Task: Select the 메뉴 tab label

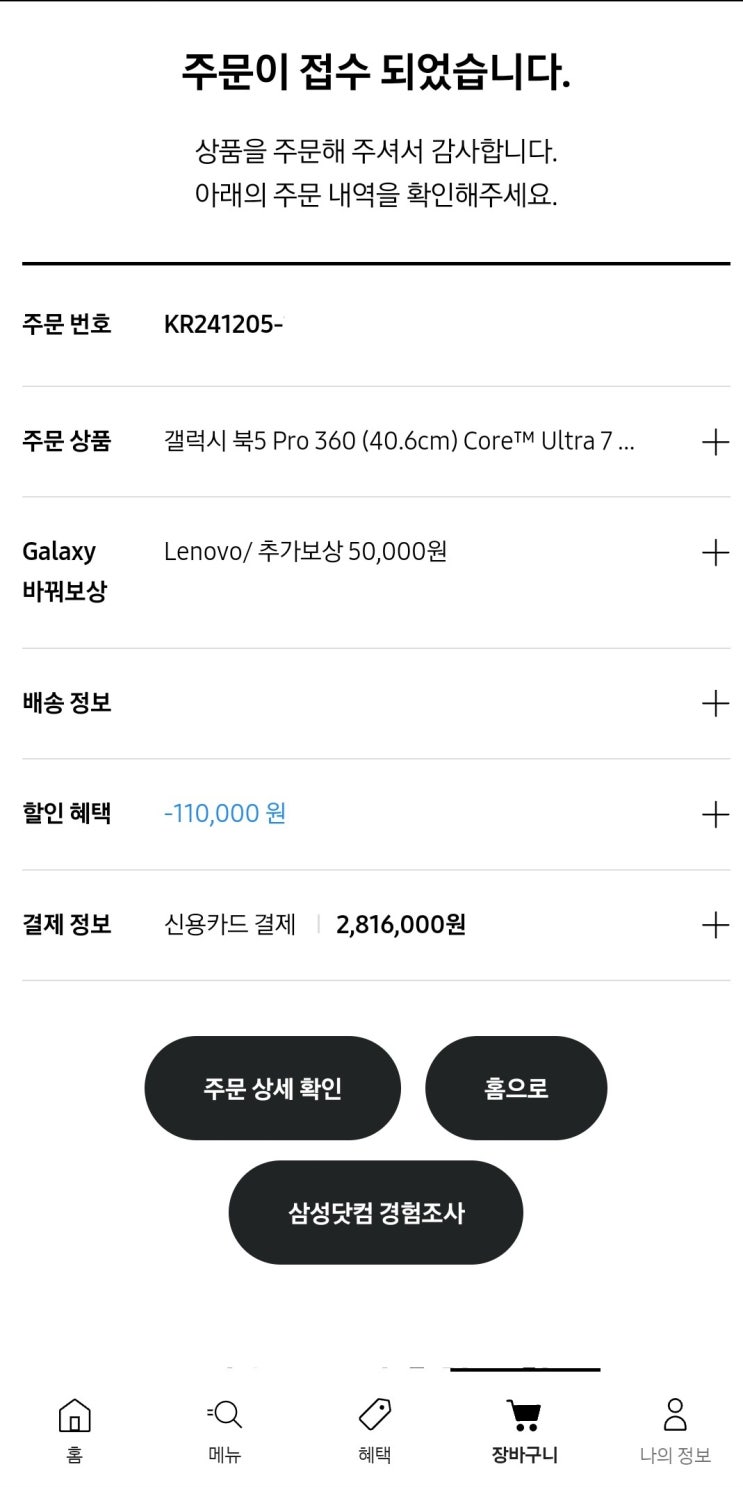Action: [225, 1455]
